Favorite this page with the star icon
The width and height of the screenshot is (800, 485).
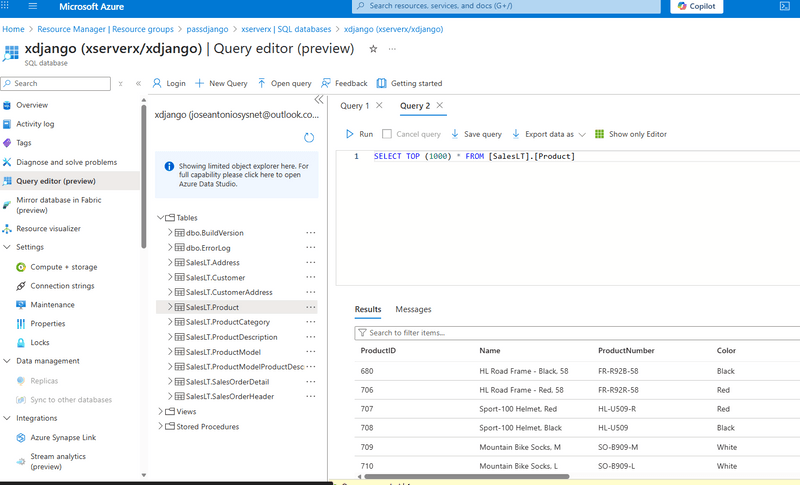(373, 49)
